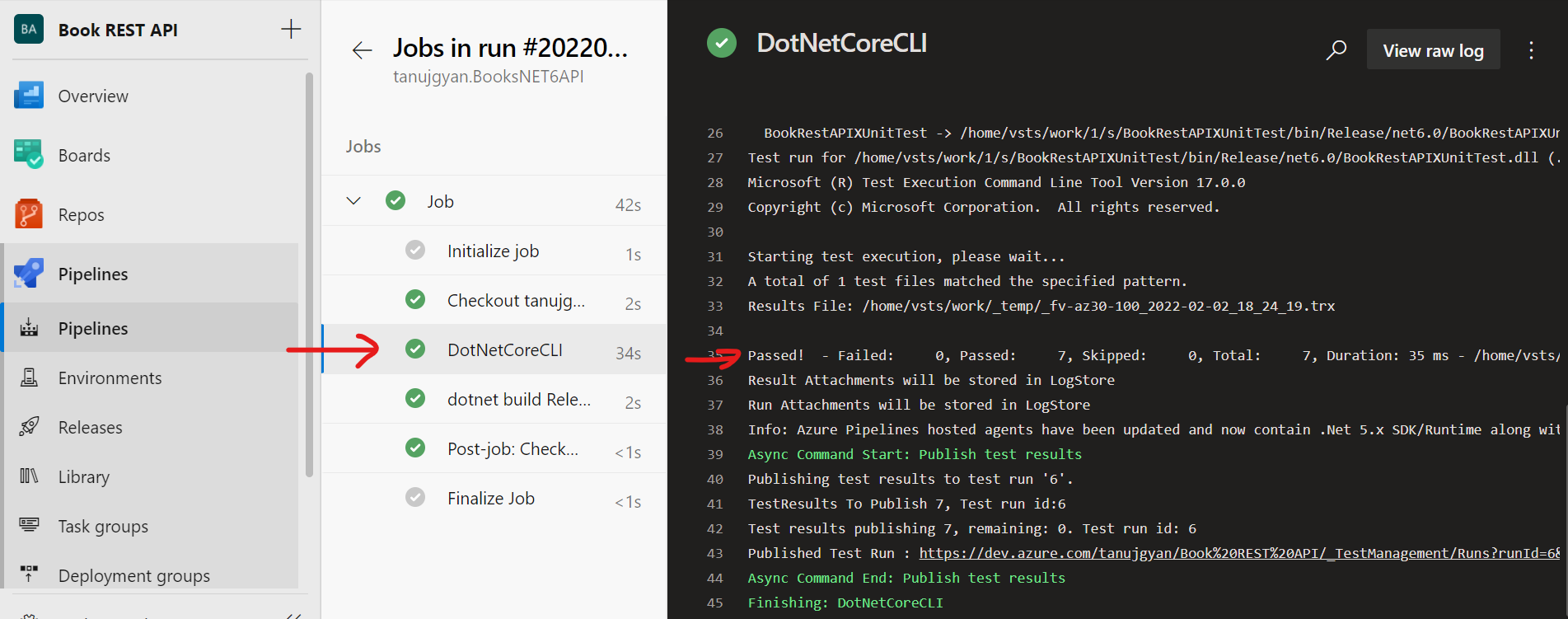Open the Published Test Run URL
The height and width of the screenshot is (619, 1568).
coord(1239,553)
